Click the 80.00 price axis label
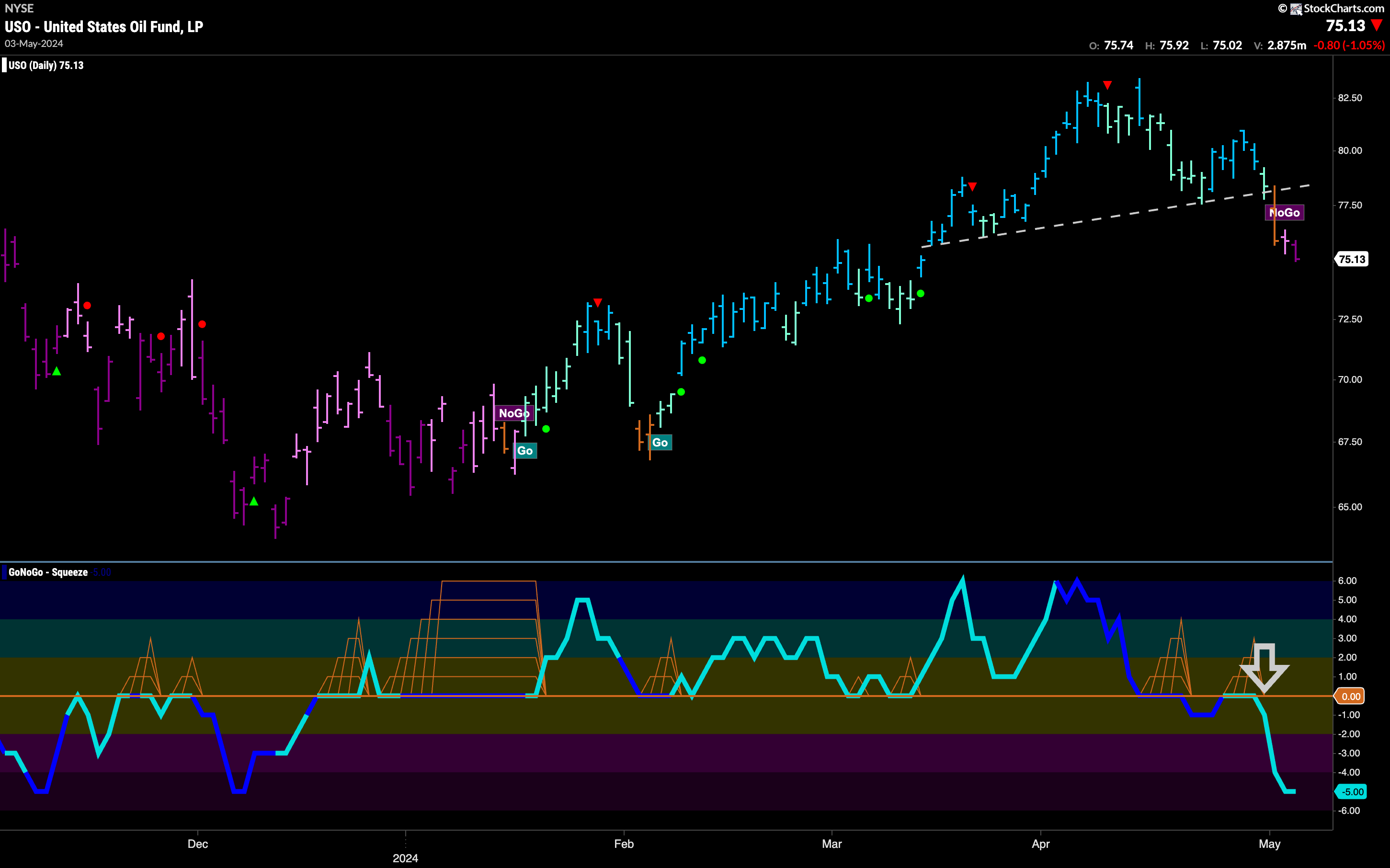Viewport: 1390px width, 868px height. click(x=1350, y=150)
